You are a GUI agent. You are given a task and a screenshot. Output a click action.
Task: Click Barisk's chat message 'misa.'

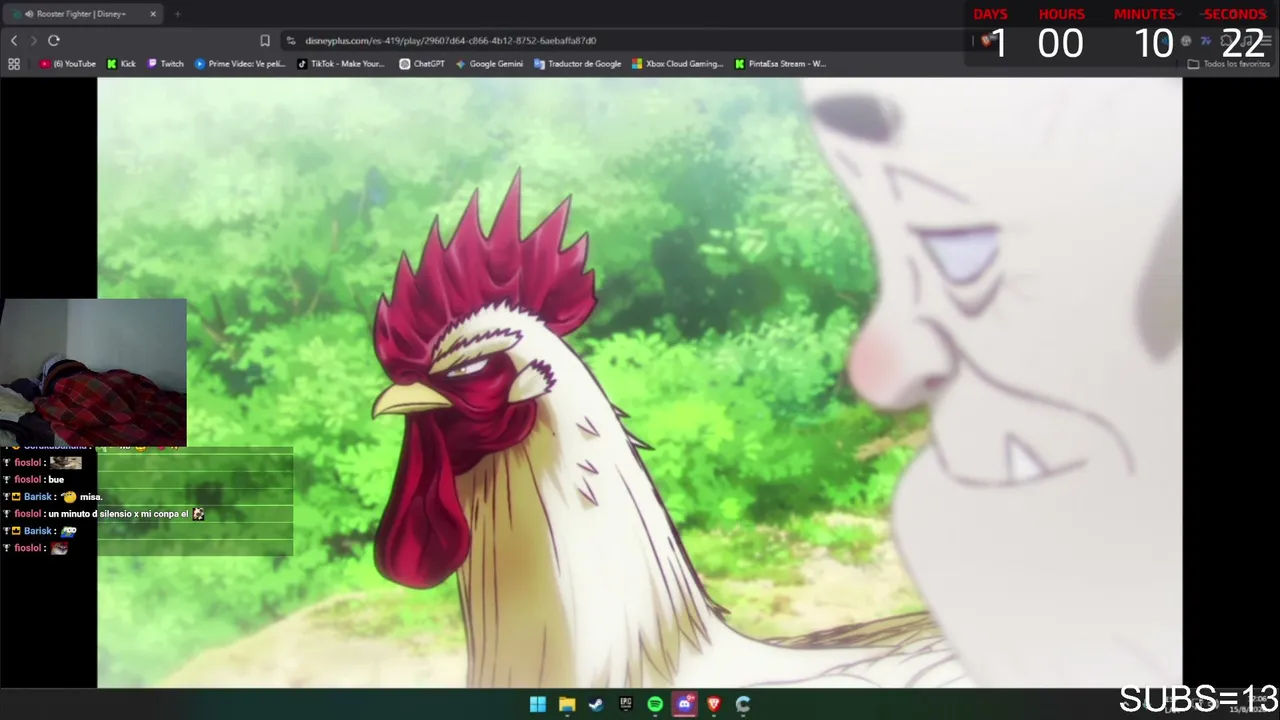pyautogui.click(x=53, y=497)
